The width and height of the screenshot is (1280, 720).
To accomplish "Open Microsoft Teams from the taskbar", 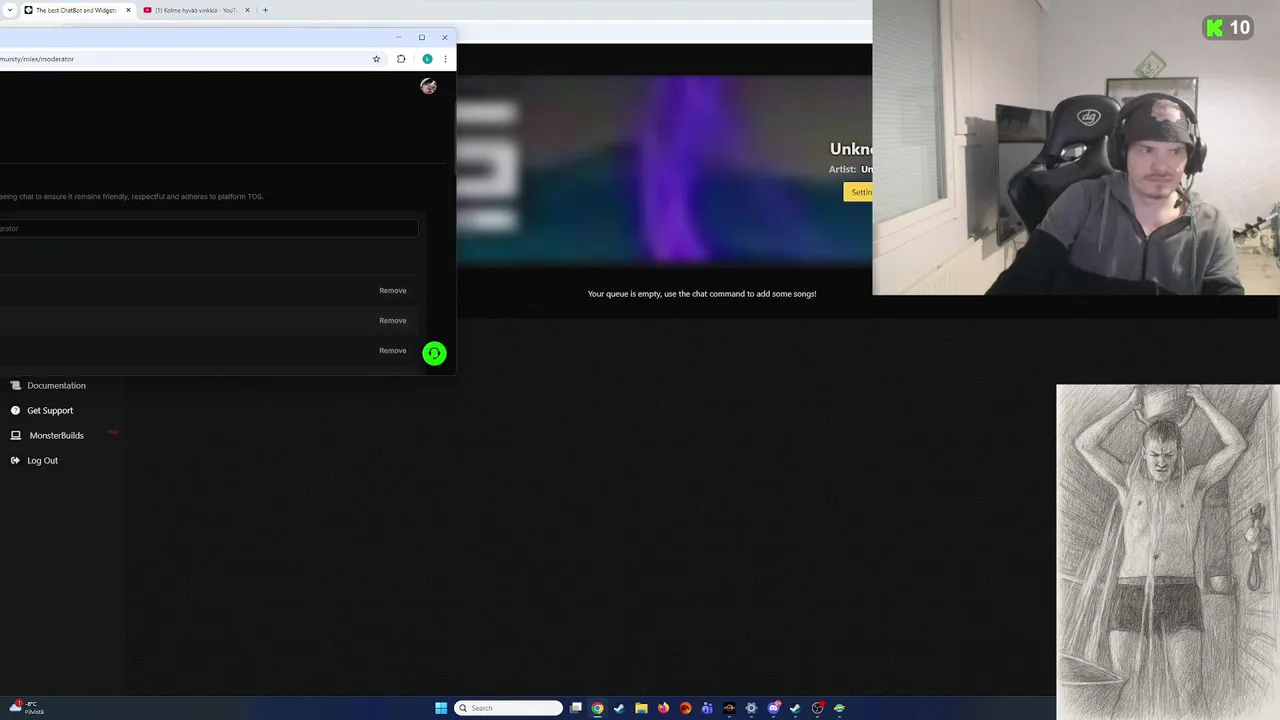I will pos(707,708).
